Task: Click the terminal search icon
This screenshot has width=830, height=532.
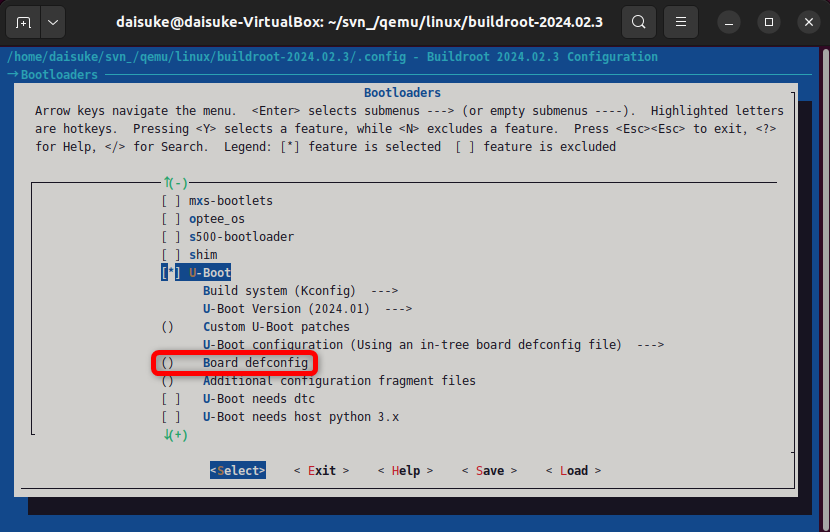Action: point(639,22)
